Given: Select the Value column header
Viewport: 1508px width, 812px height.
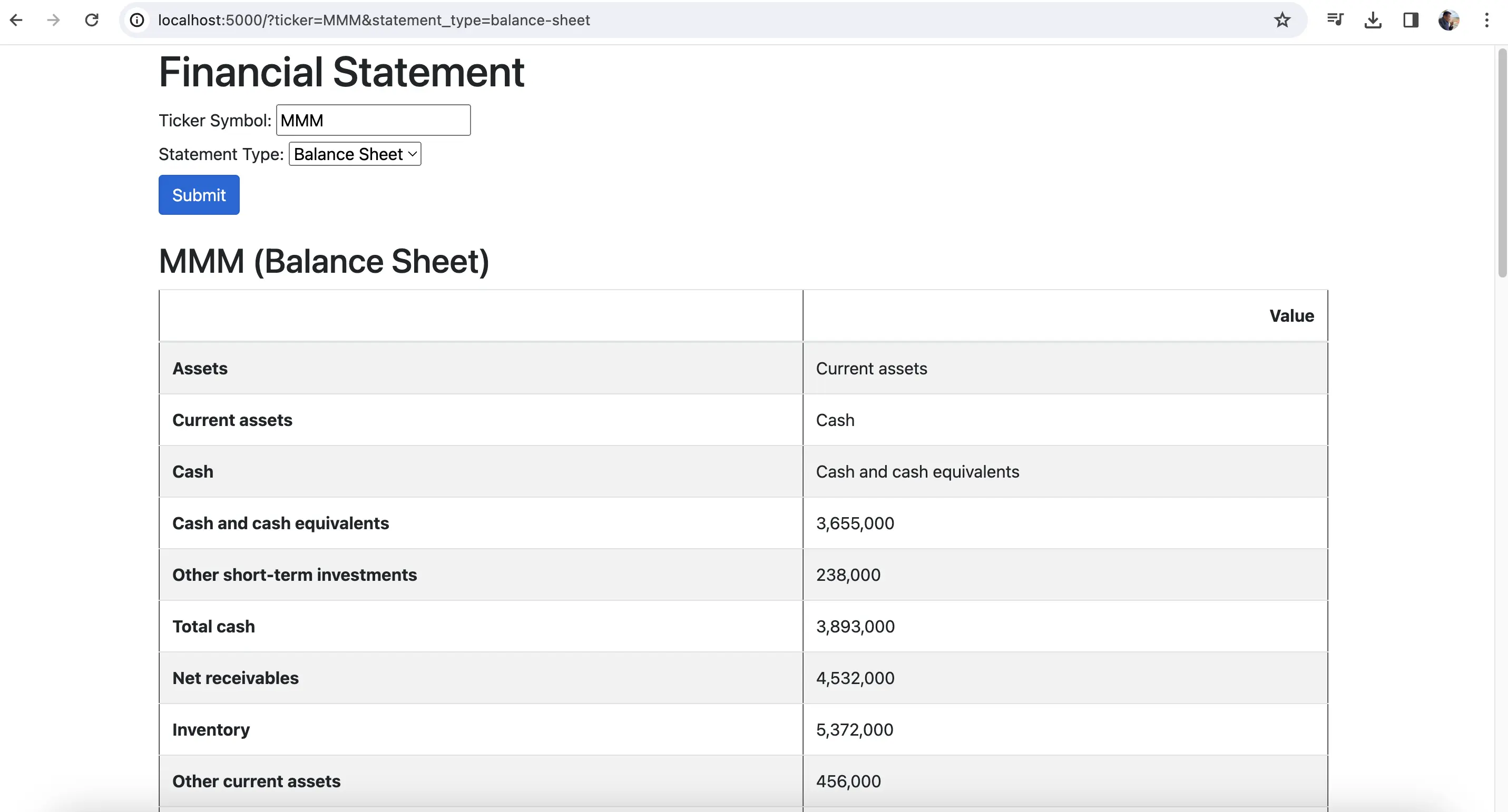Looking at the screenshot, I should point(1291,316).
